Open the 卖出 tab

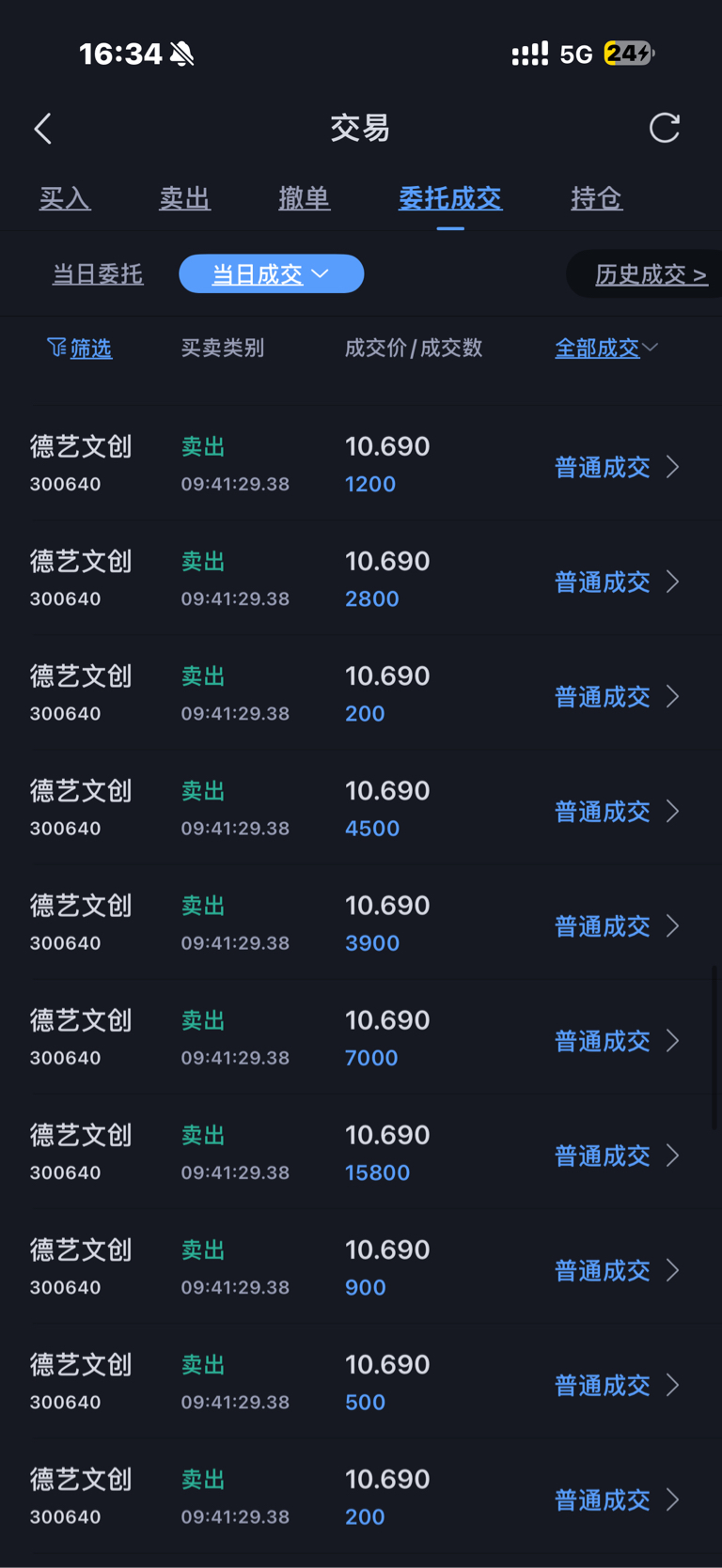(x=184, y=198)
